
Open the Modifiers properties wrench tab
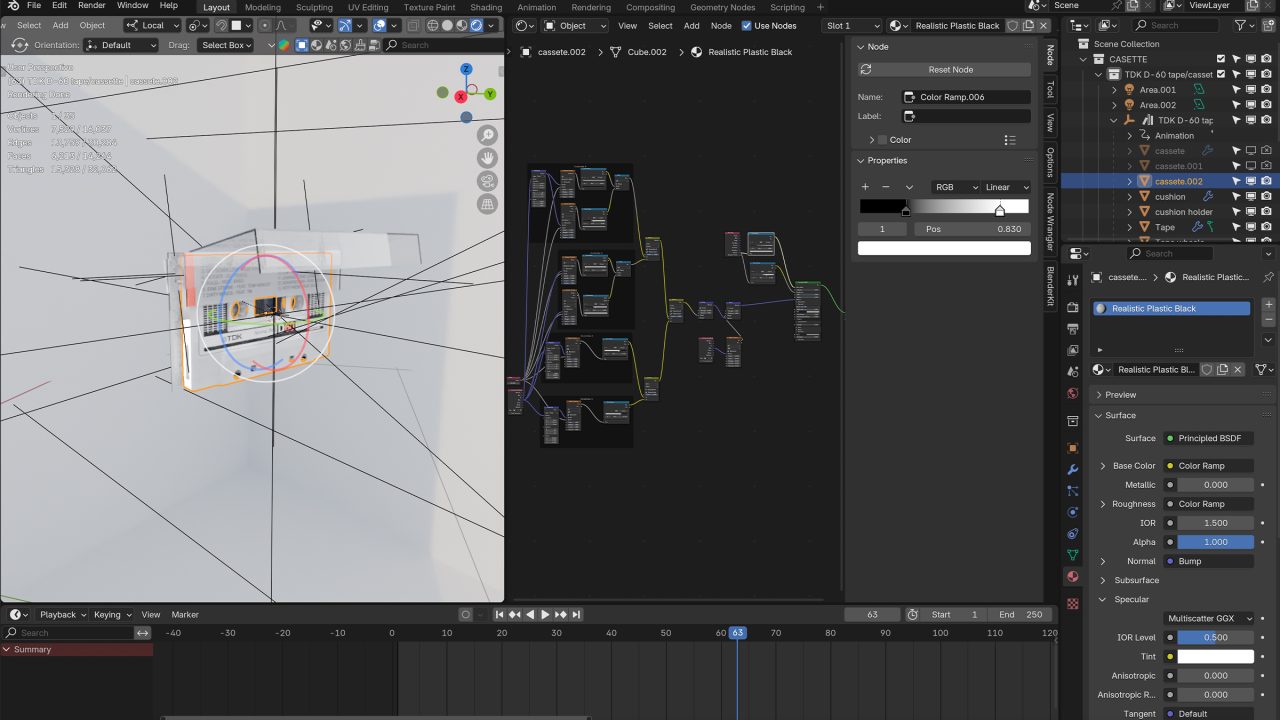pyautogui.click(x=1073, y=469)
